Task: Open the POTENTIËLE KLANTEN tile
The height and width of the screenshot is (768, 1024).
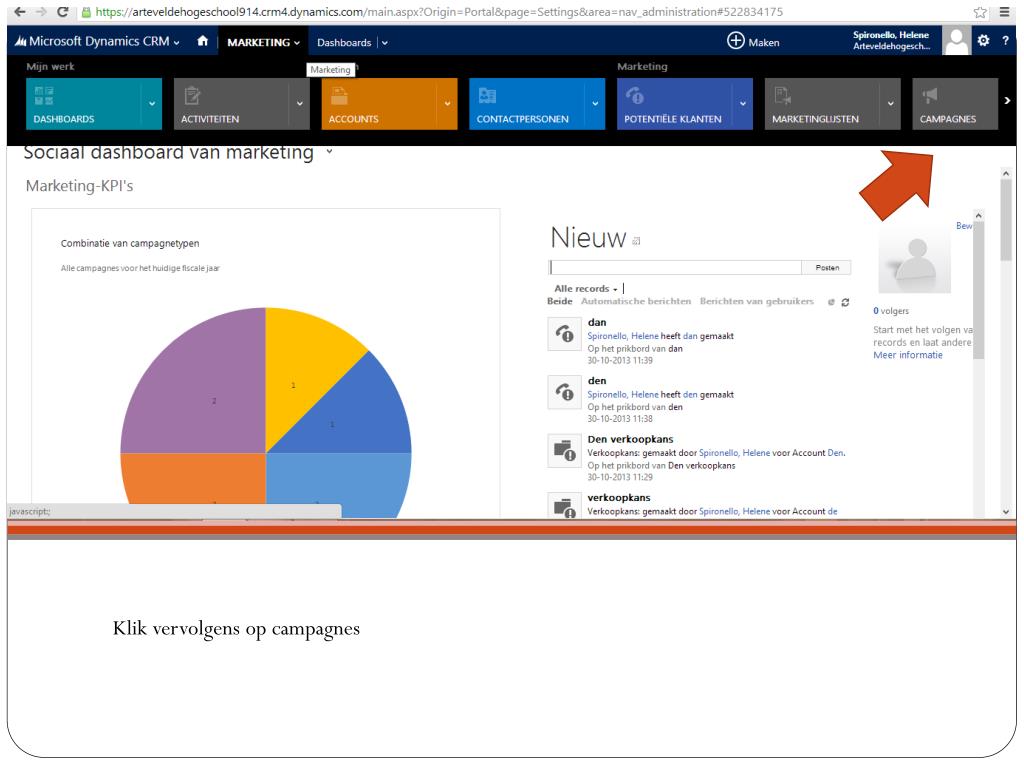Action: tap(674, 104)
